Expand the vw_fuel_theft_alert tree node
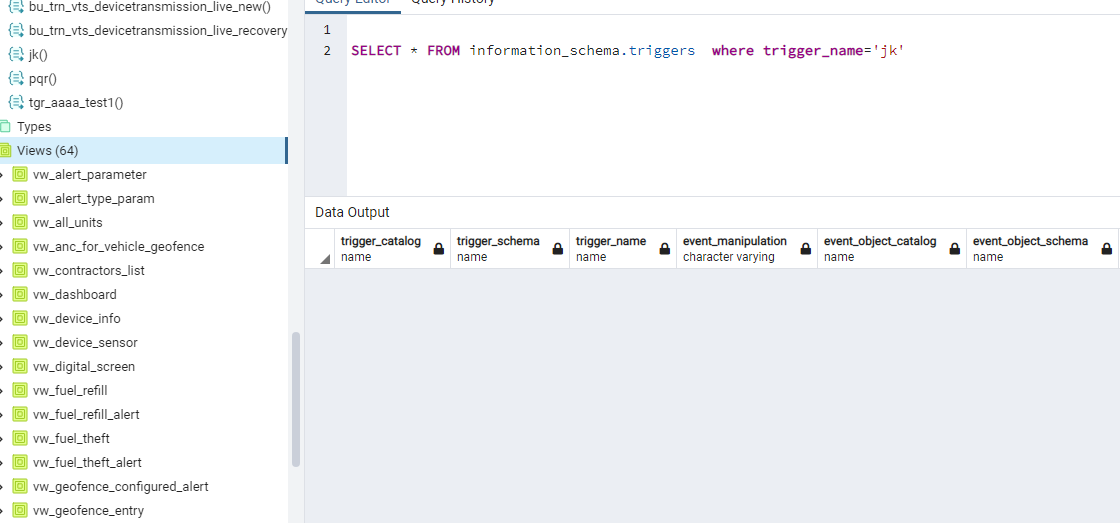 click(2, 463)
